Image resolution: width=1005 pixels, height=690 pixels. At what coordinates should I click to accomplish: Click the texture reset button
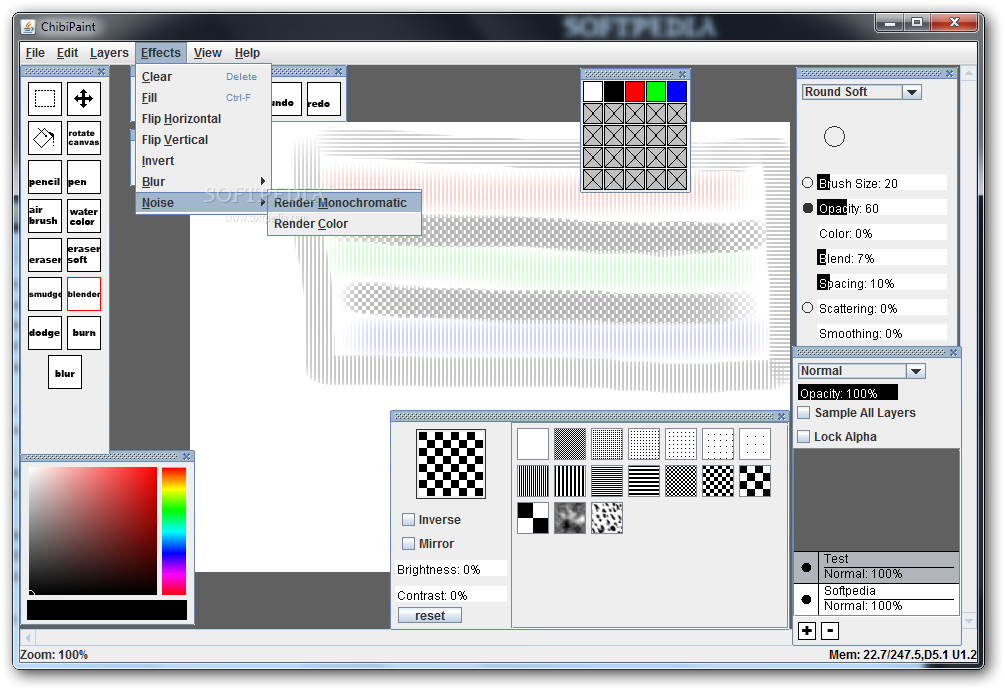[x=430, y=616]
